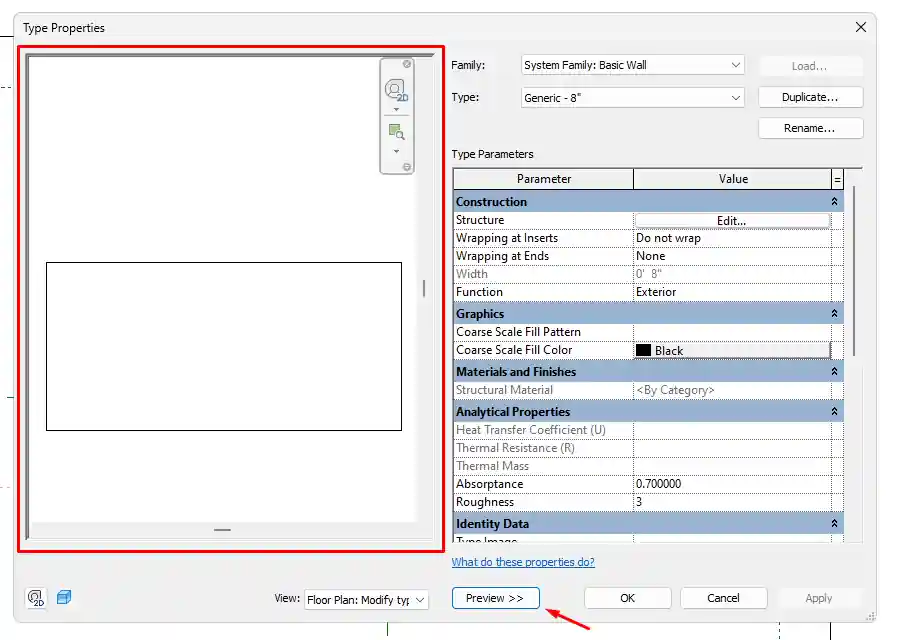Collapse the Graphics section
Viewport: 899px width, 640px height.
(835, 313)
